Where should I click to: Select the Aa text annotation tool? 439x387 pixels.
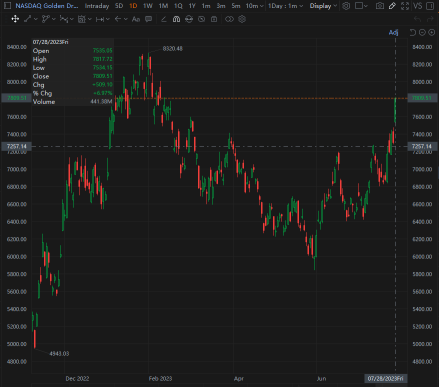pos(136,19)
